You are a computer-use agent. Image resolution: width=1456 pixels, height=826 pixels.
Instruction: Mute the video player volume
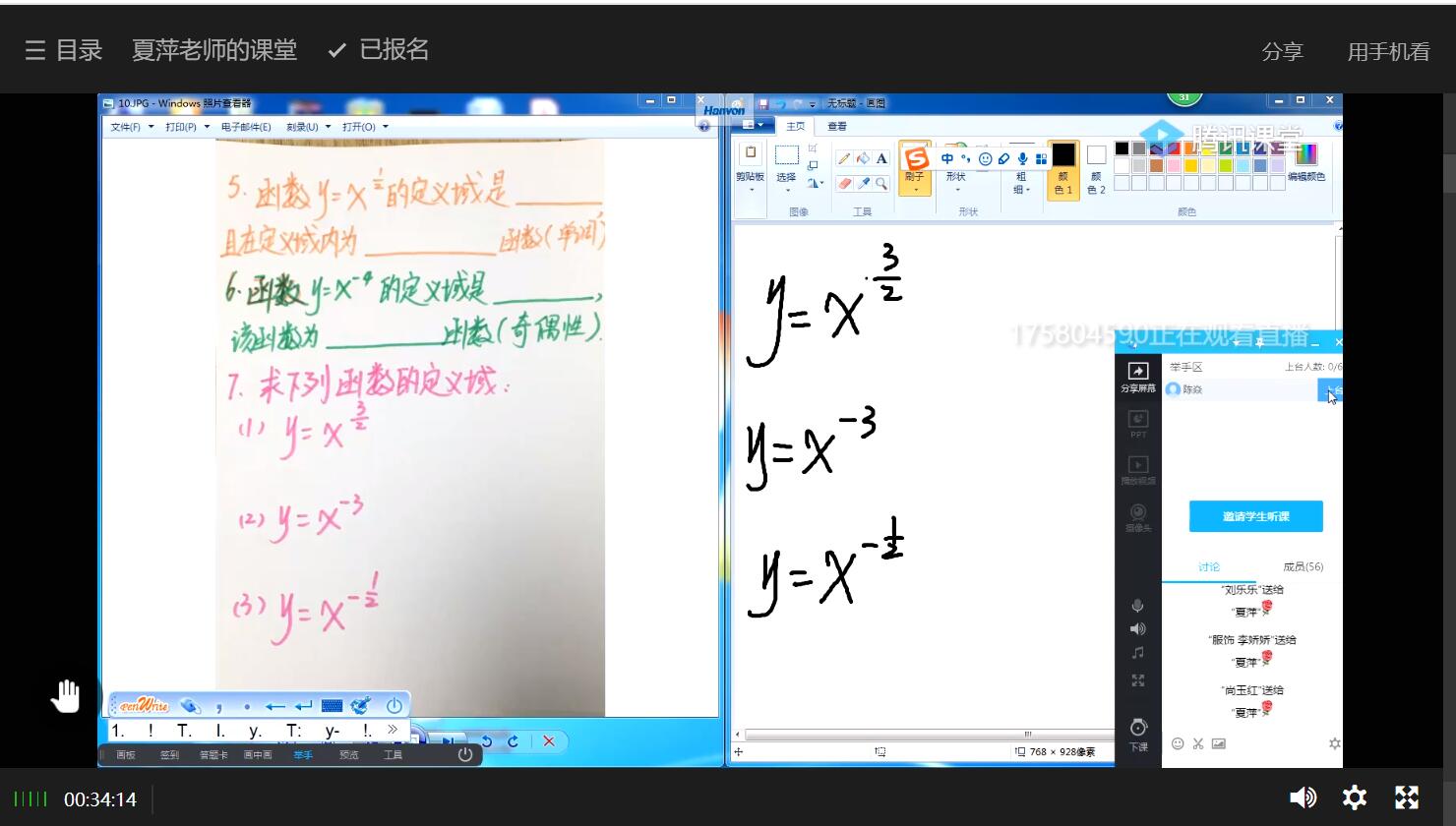pos(1303,797)
